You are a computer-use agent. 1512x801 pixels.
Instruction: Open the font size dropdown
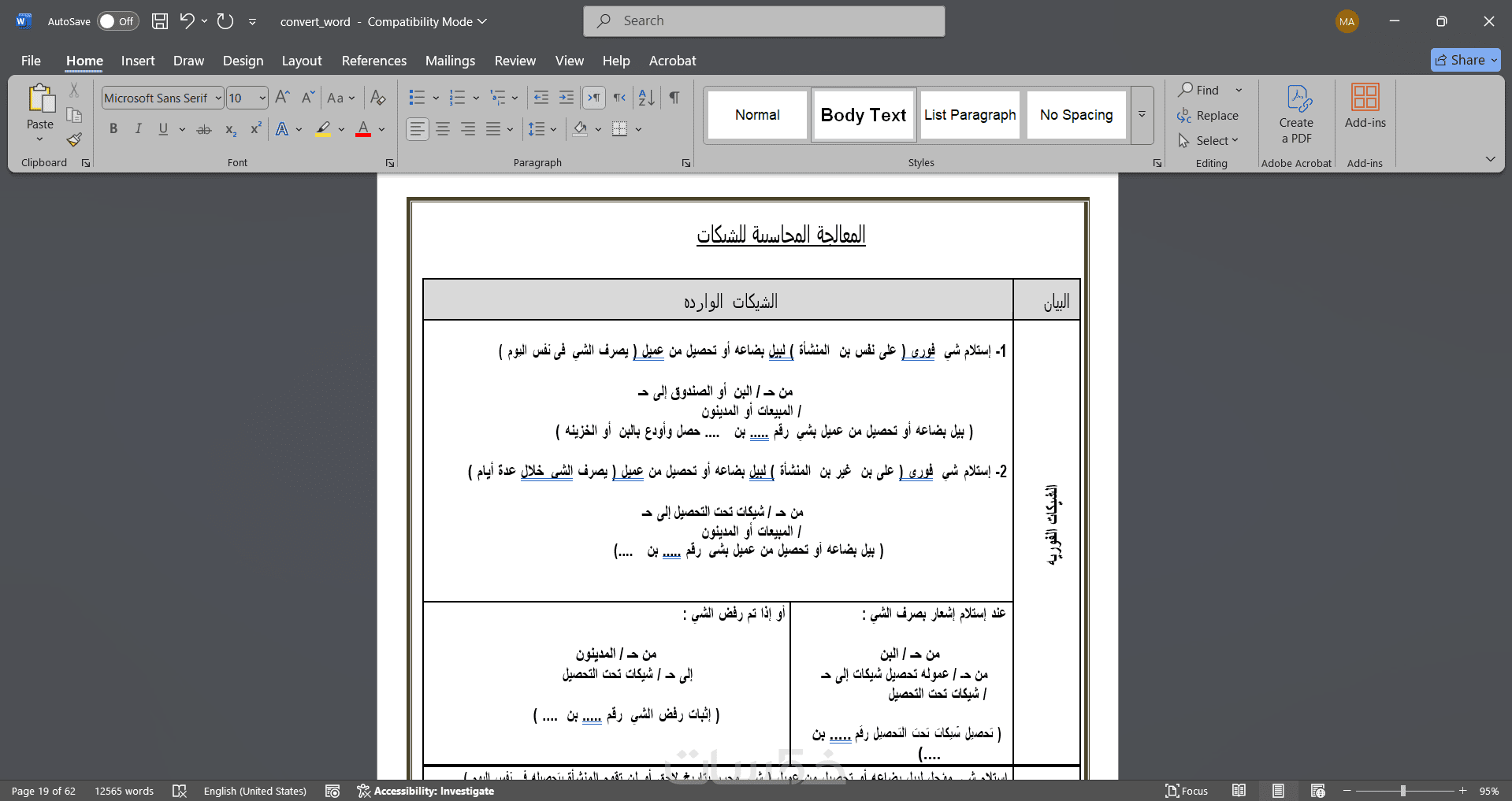[262, 98]
